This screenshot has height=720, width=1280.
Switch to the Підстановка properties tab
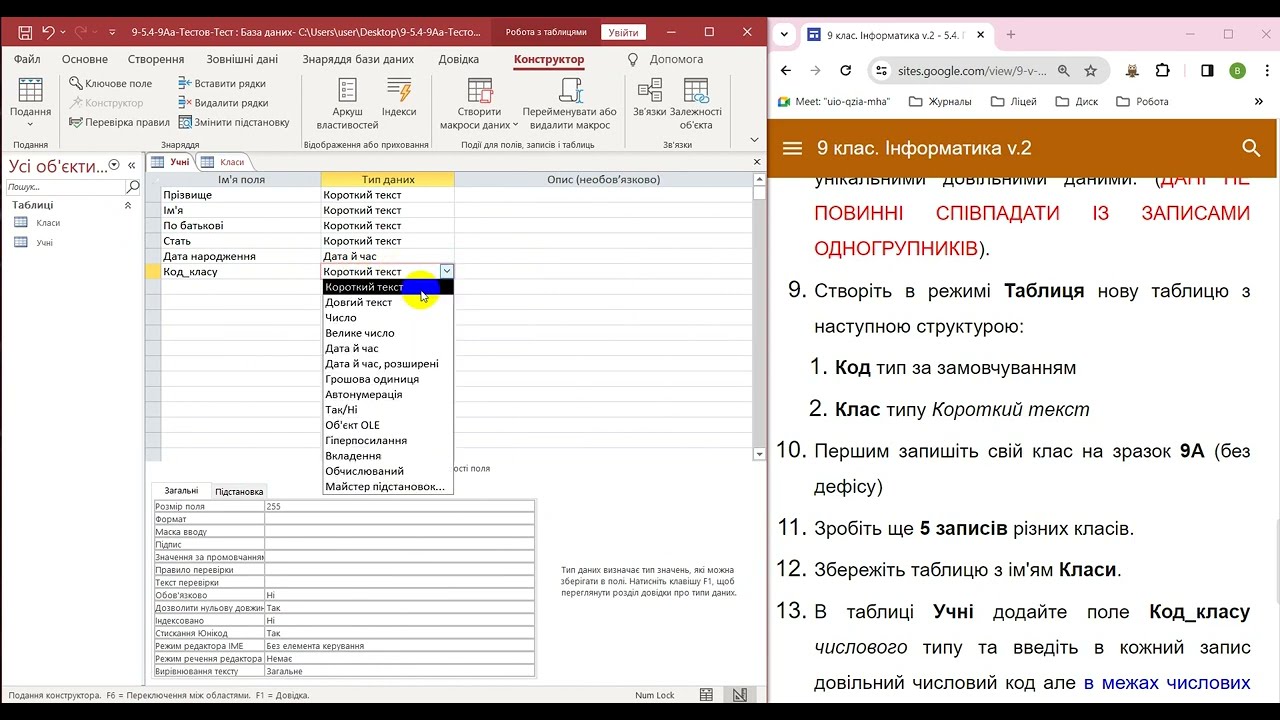[239, 491]
